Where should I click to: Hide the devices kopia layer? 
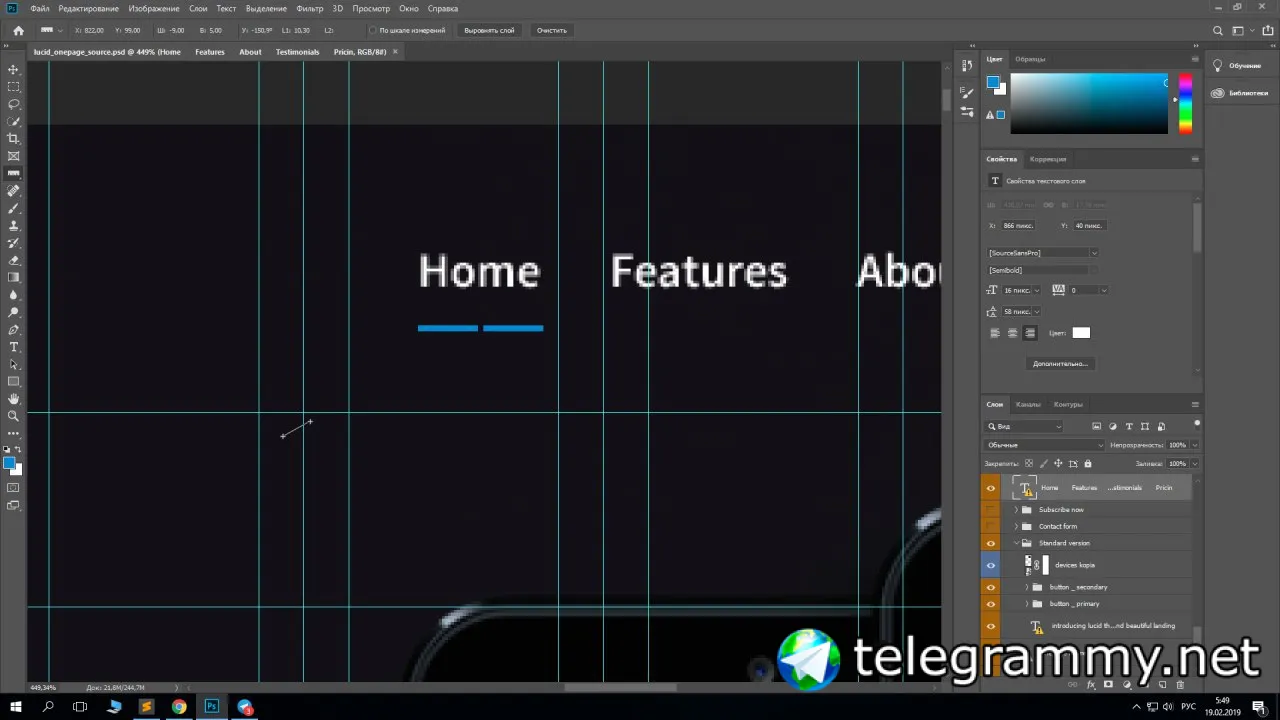[991, 565]
